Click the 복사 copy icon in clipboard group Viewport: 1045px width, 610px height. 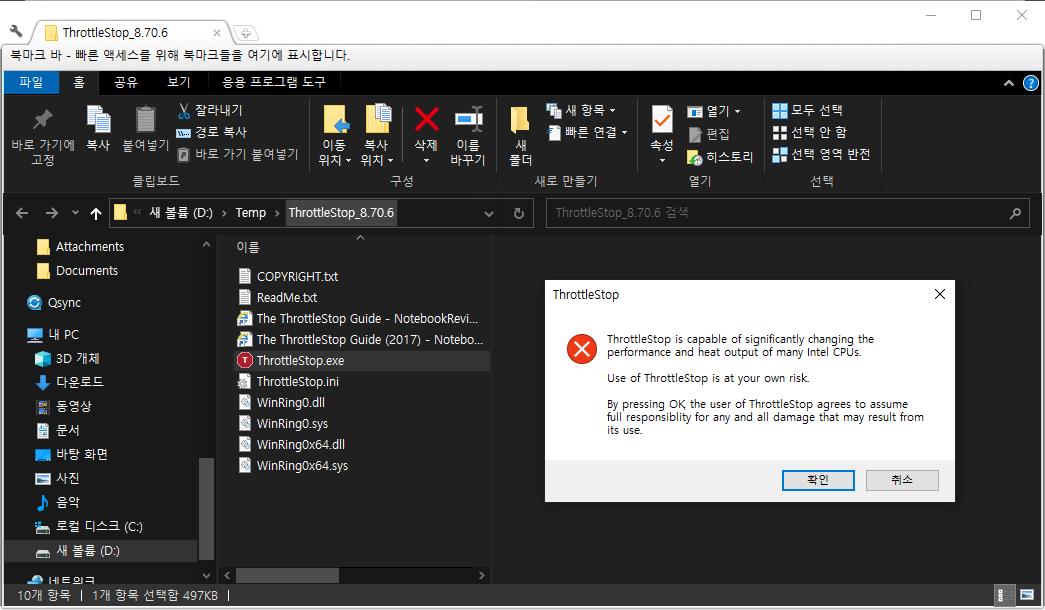(99, 121)
